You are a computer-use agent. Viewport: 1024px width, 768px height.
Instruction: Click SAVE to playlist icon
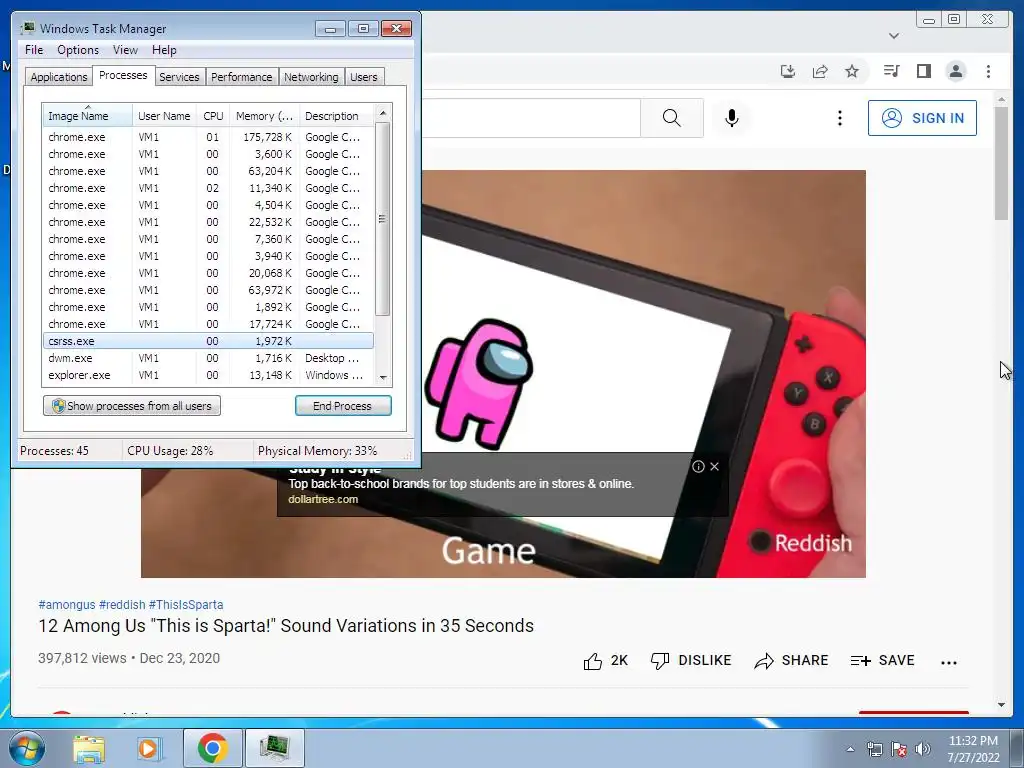coord(861,661)
